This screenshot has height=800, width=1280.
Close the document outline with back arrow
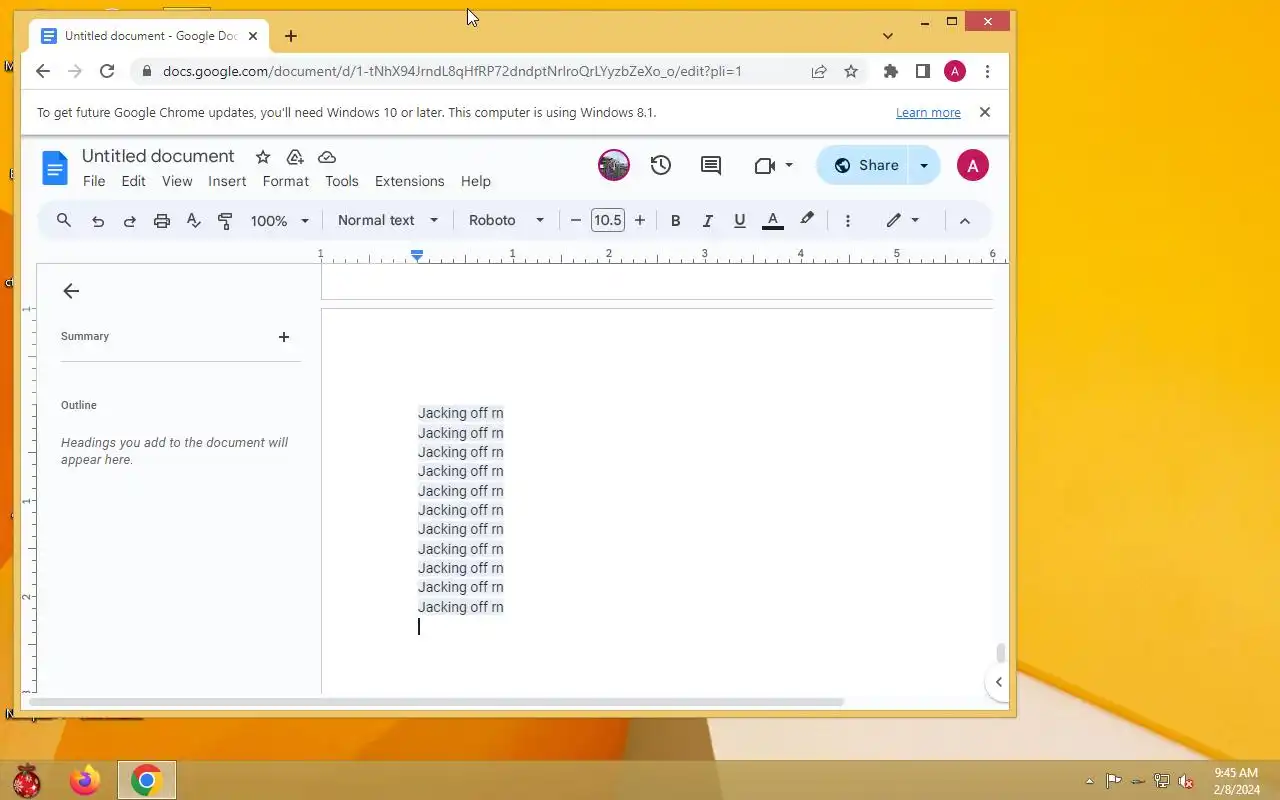tap(71, 291)
